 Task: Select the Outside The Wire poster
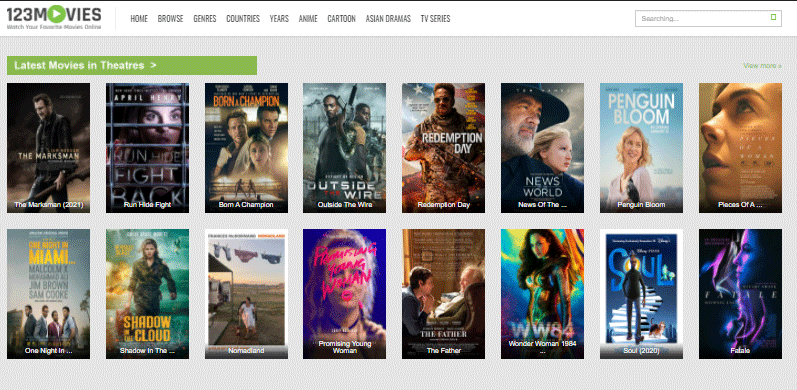345,148
